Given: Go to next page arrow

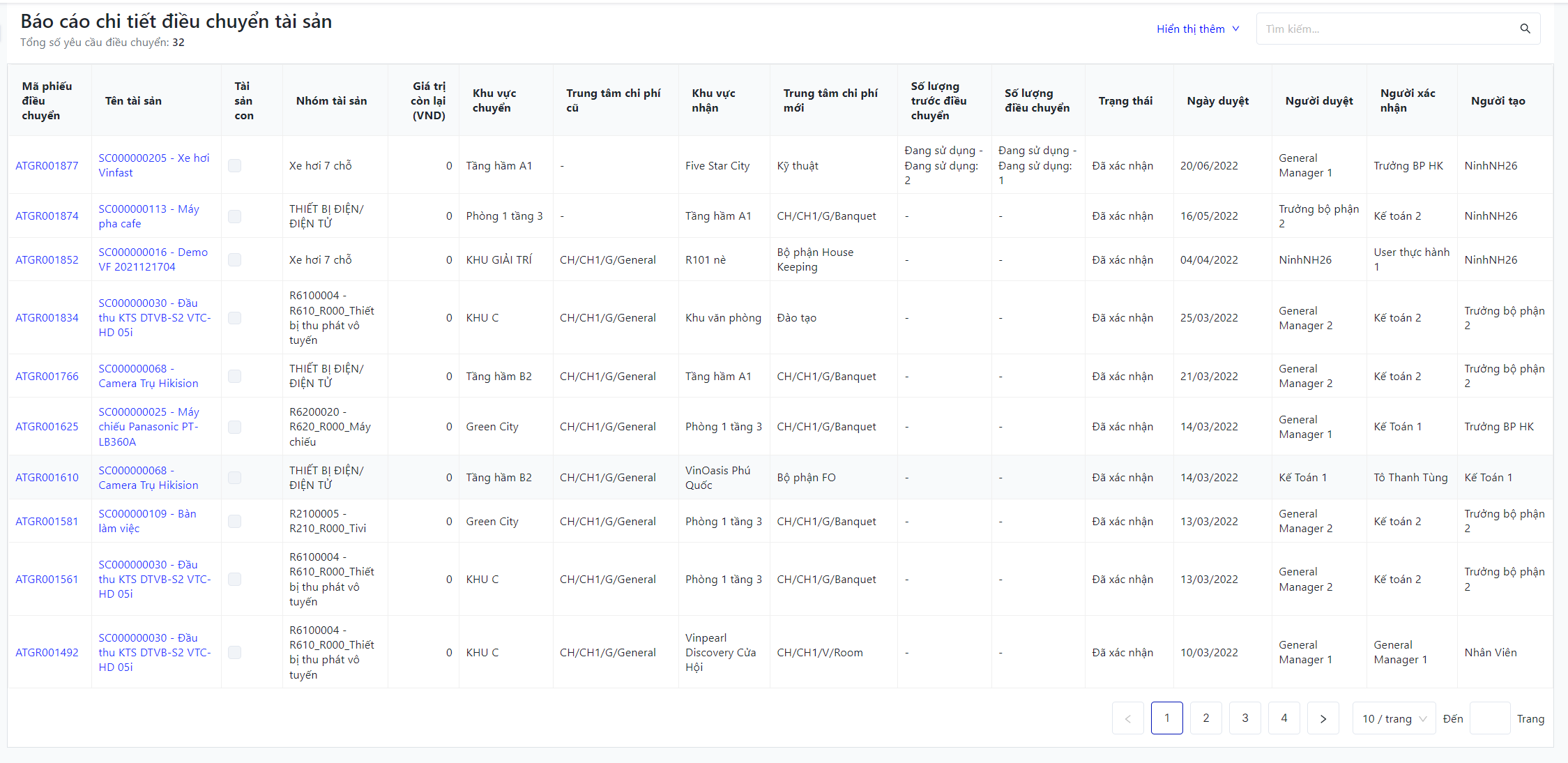Looking at the screenshot, I should point(1323,718).
